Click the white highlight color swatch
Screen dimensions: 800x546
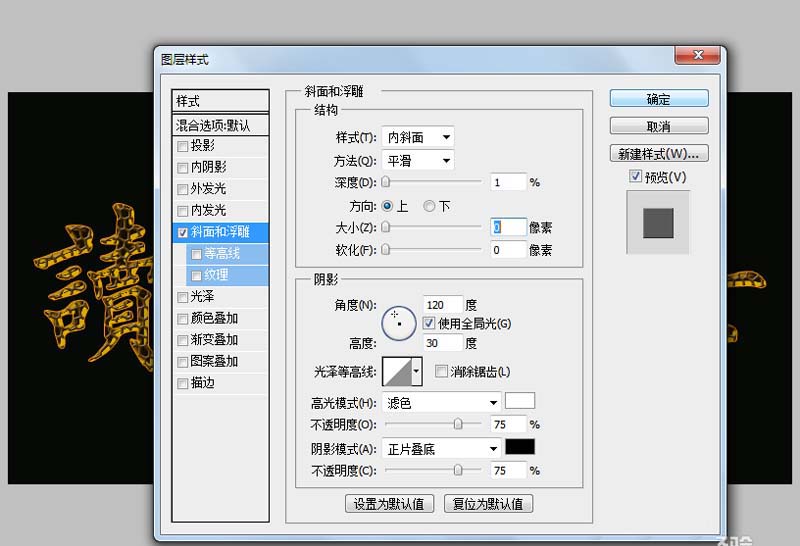520,401
